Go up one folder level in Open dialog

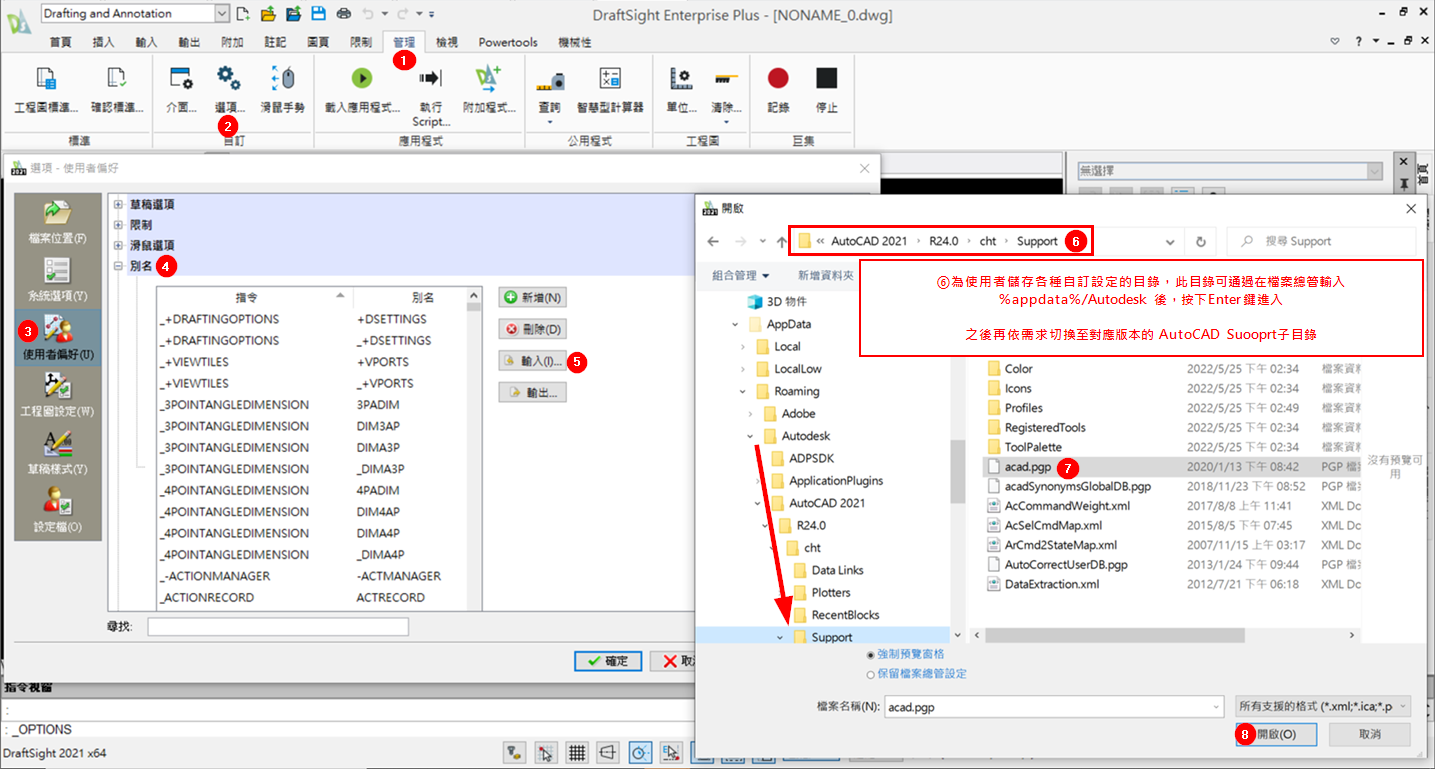point(781,241)
